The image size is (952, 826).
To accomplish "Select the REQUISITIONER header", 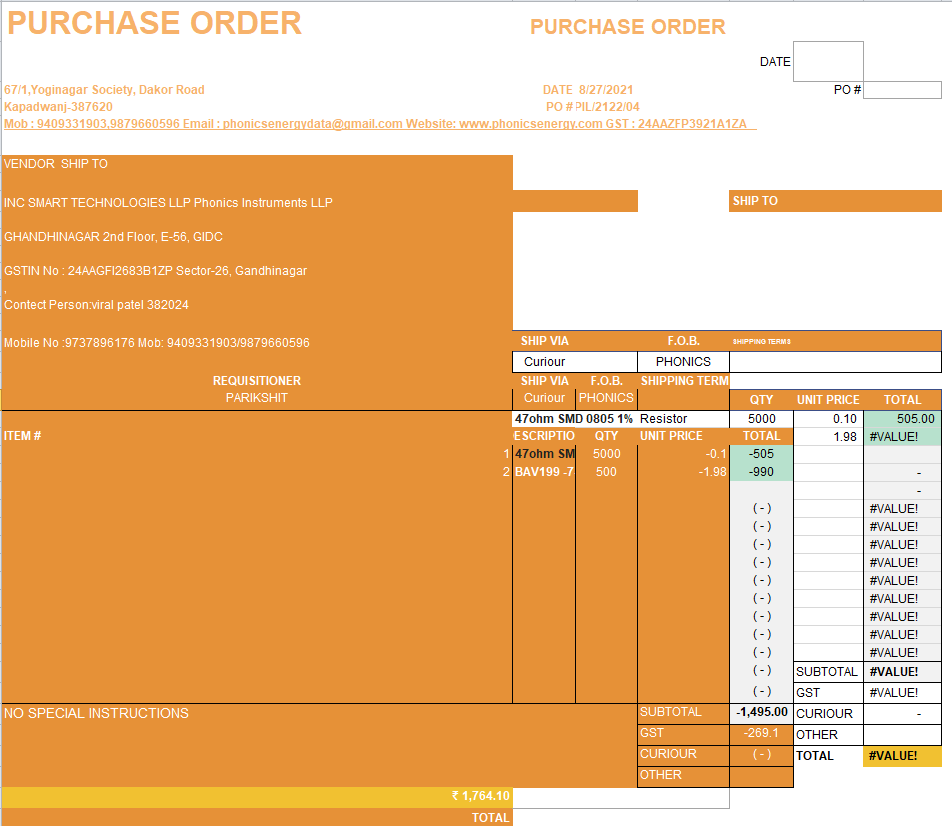I will 257,381.
